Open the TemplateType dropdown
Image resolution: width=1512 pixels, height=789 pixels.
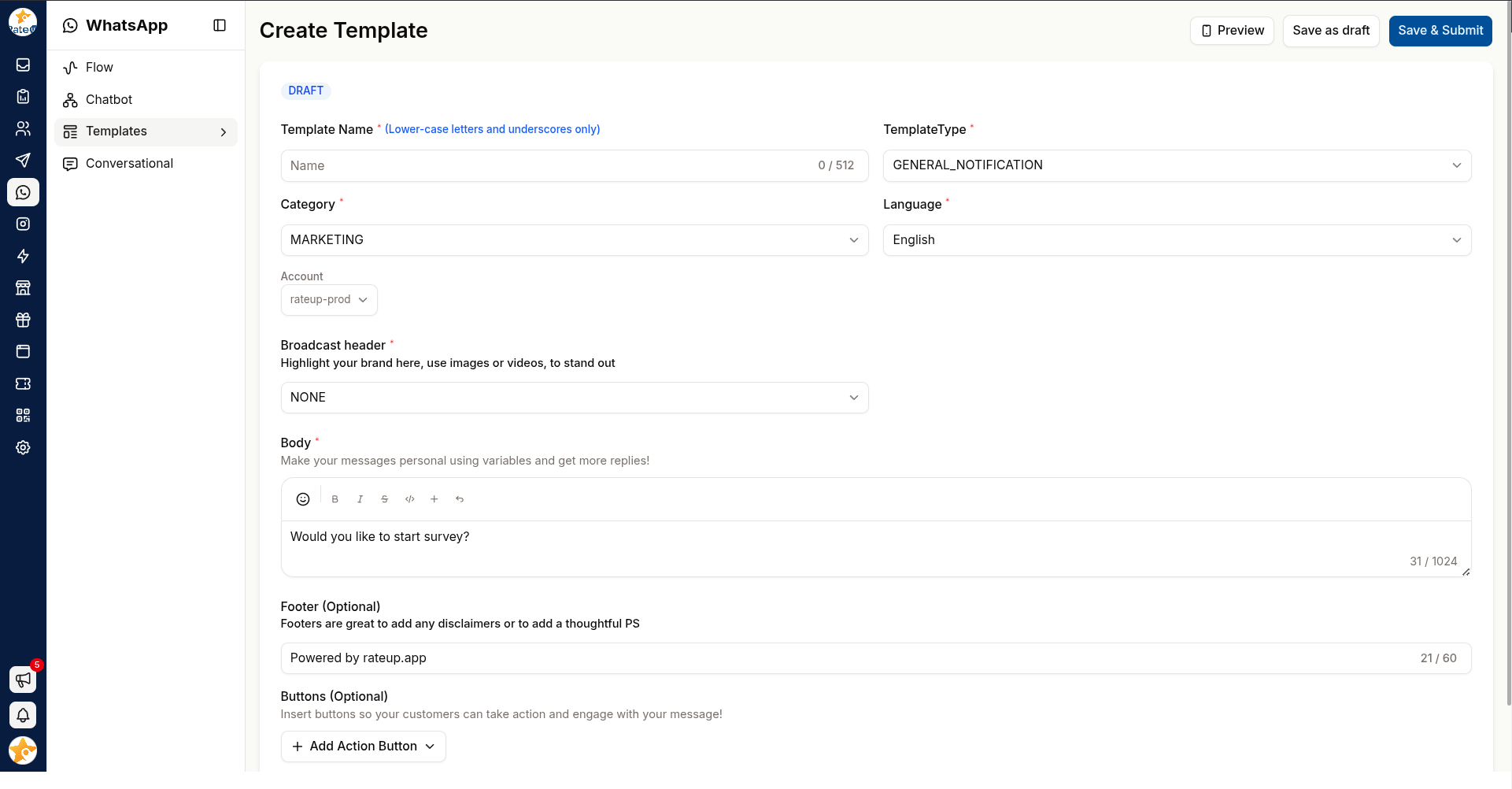coord(1177,165)
